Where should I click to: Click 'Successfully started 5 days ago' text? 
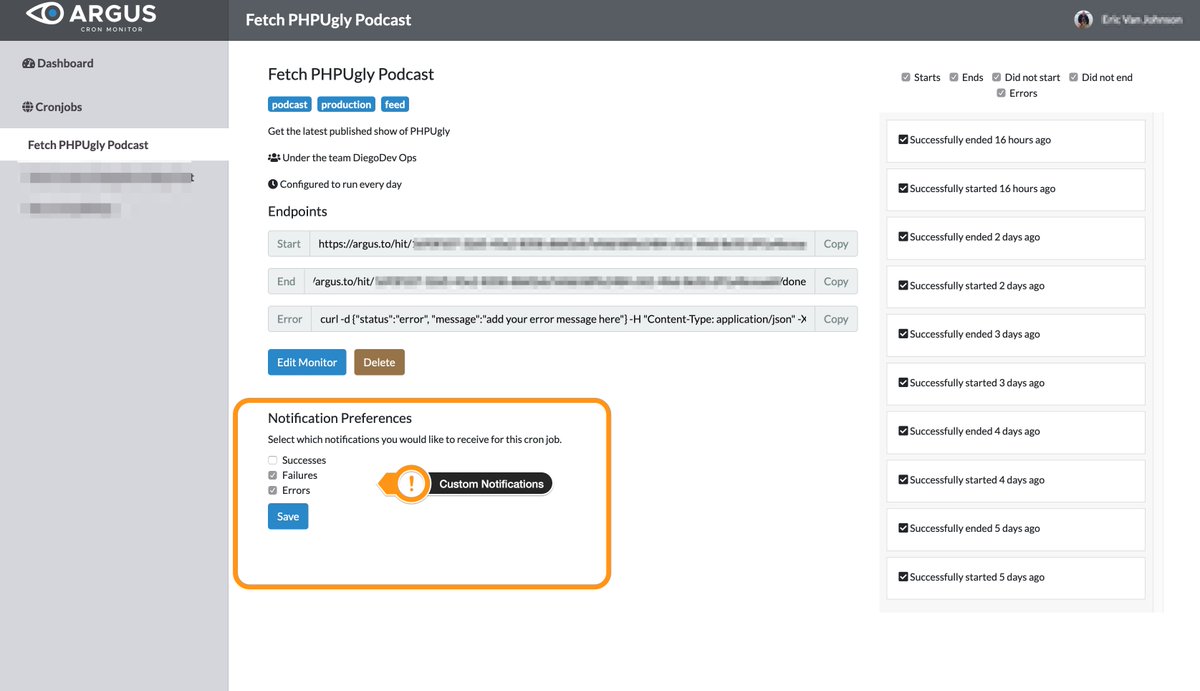coord(977,577)
